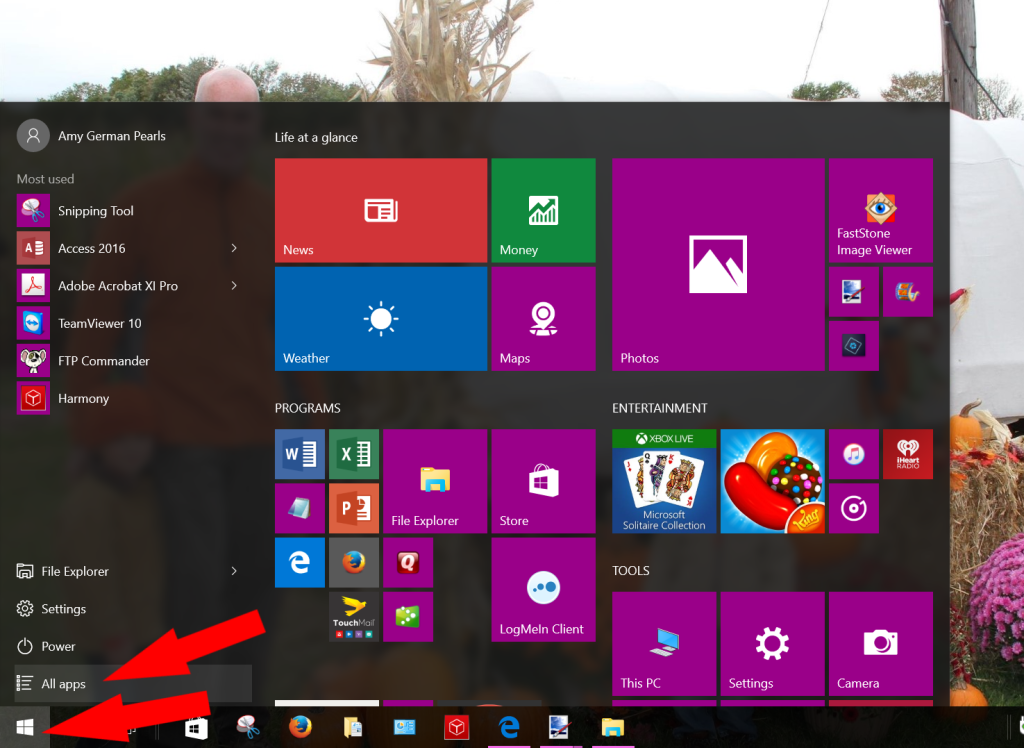Viewport: 1024px width, 748px height.
Task: Open the Excel tile under PROGRAMS
Action: (353, 453)
